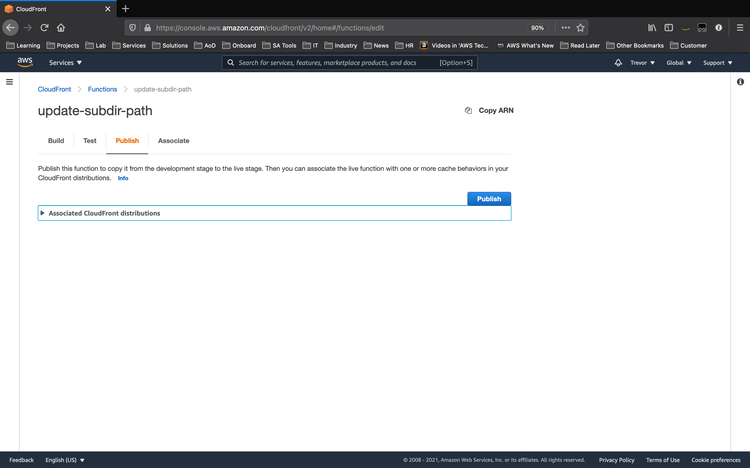750x468 pixels.
Task: Open the left navigation hamburger menu
Action: (x=9, y=82)
